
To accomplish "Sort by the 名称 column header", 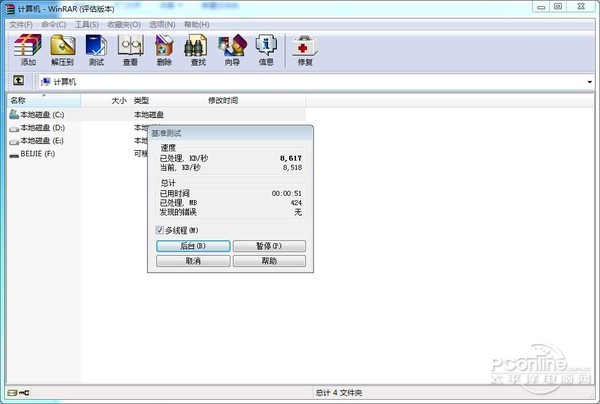I will tap(44, 101).
